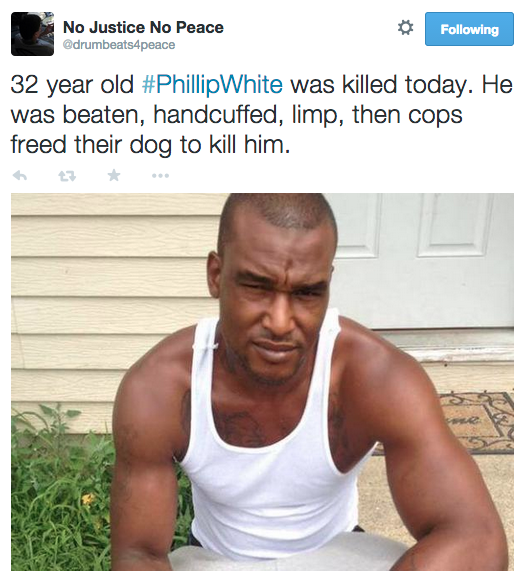The image size is (525, 582).
Task: Visit the @drumbeats4peace handle
Action: pyautogui.click(x=119, y=45)
